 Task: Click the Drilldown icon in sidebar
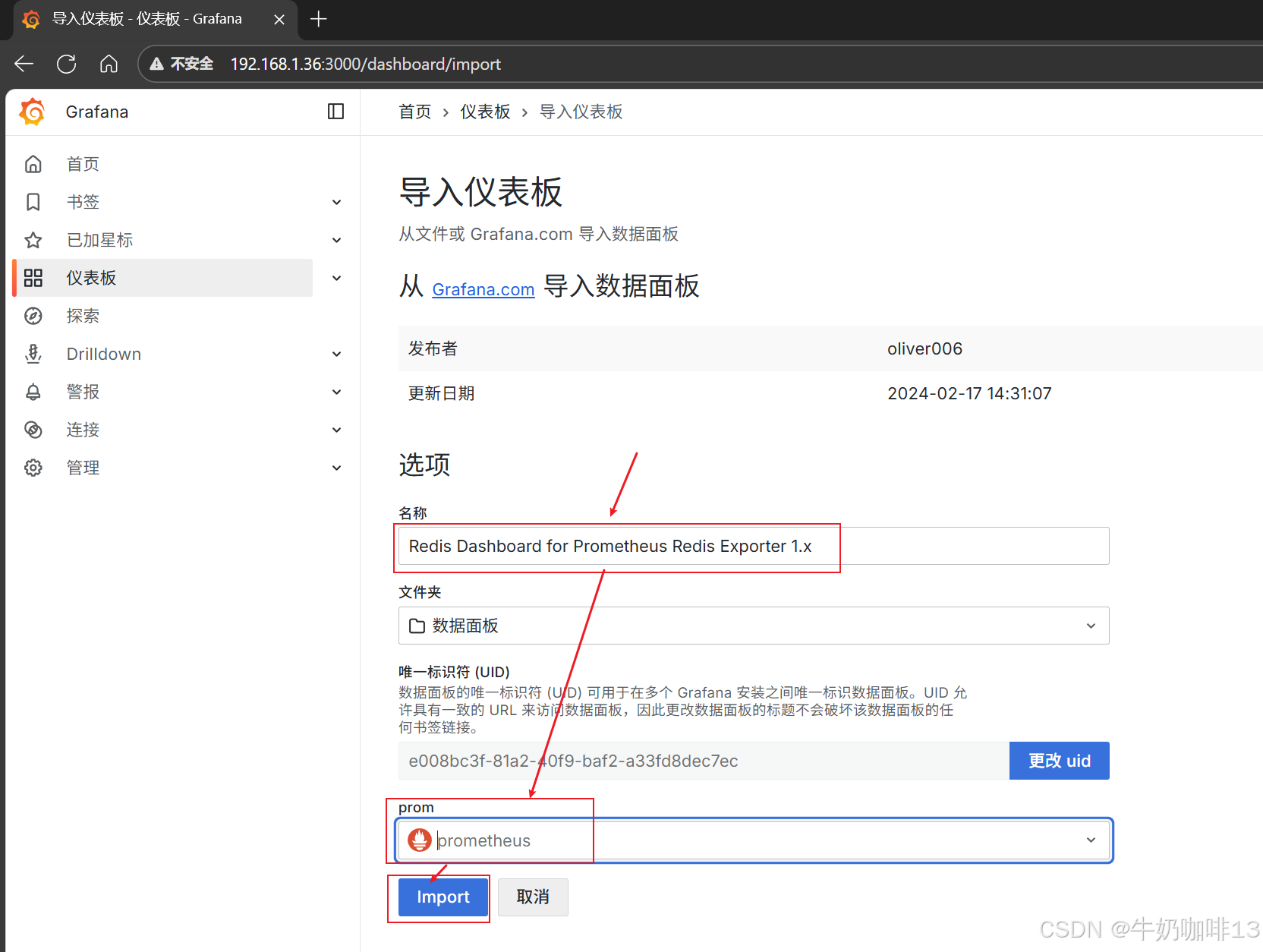(33, 354)
